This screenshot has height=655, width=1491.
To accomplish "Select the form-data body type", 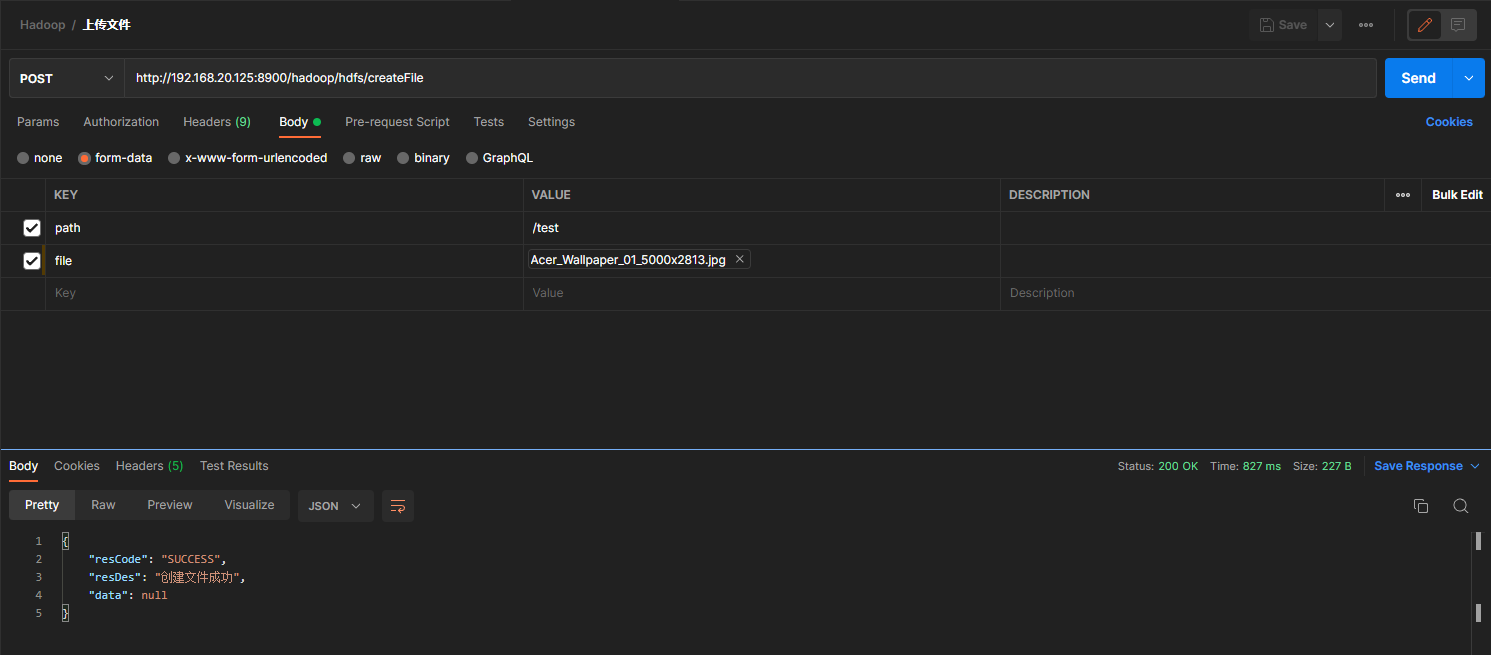I will (x=115, y=158).
